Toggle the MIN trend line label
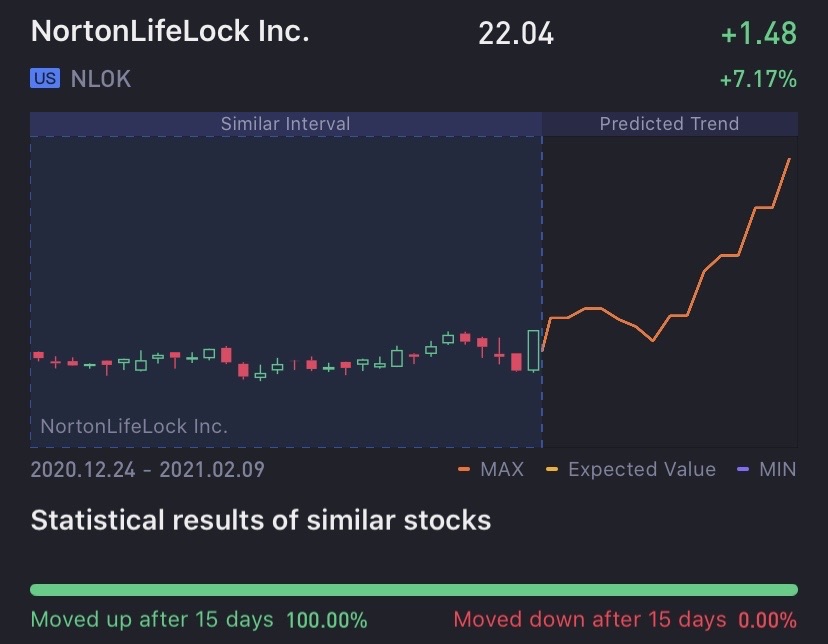Viewport: 828px width, 644px height. [777, 469]
